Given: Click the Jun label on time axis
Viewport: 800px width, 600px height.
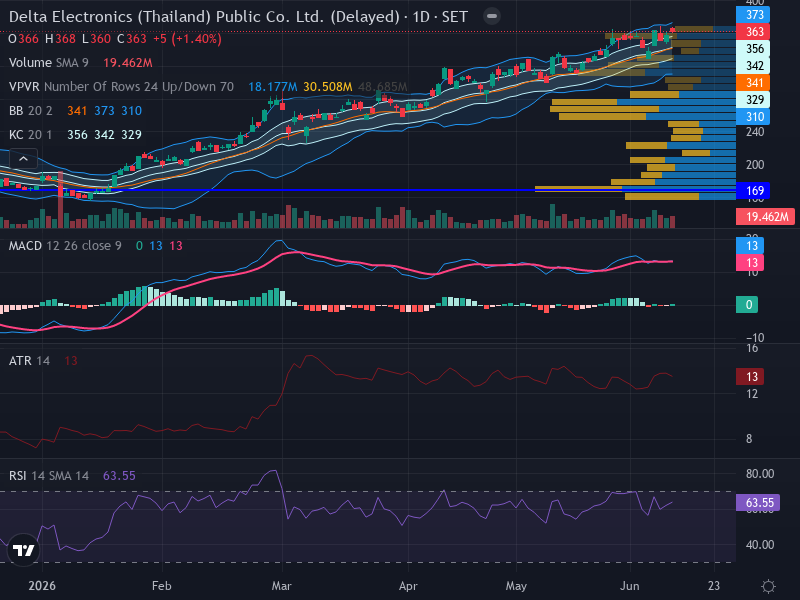Looking at the screenshot, I should (x=630, y=586).
